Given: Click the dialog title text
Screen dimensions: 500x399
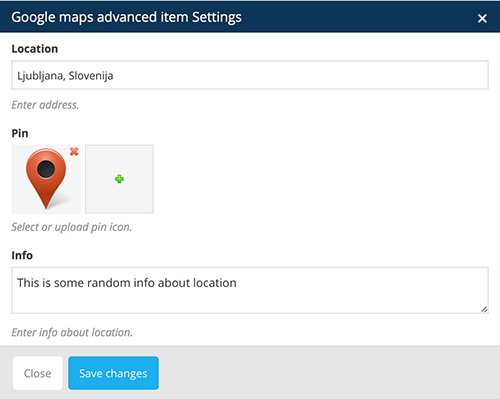Looking at the screenshot, I should click(127, 17).
